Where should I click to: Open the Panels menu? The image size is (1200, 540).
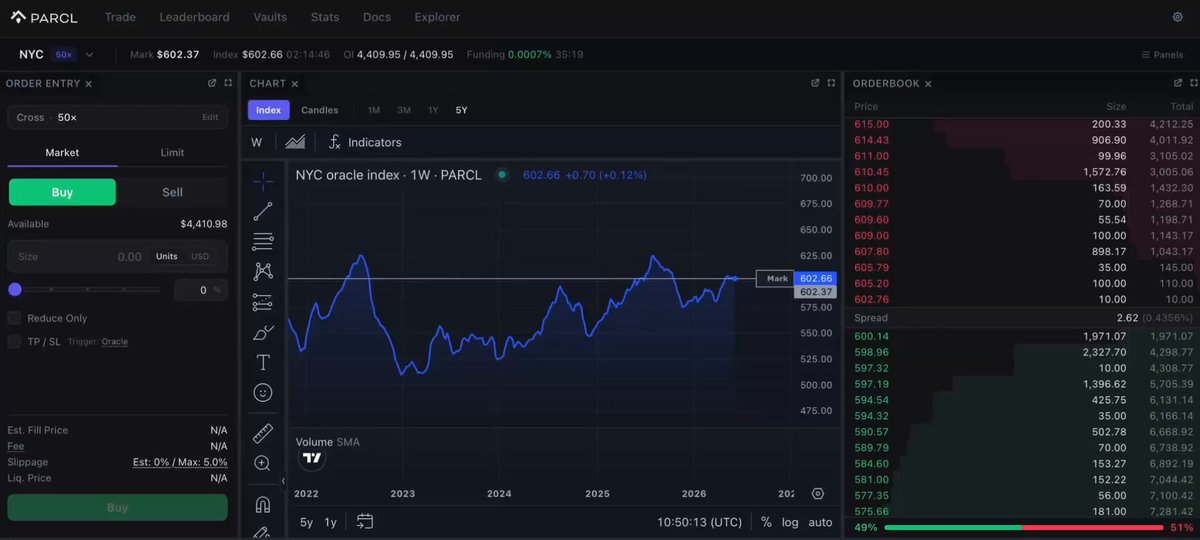1162,55
